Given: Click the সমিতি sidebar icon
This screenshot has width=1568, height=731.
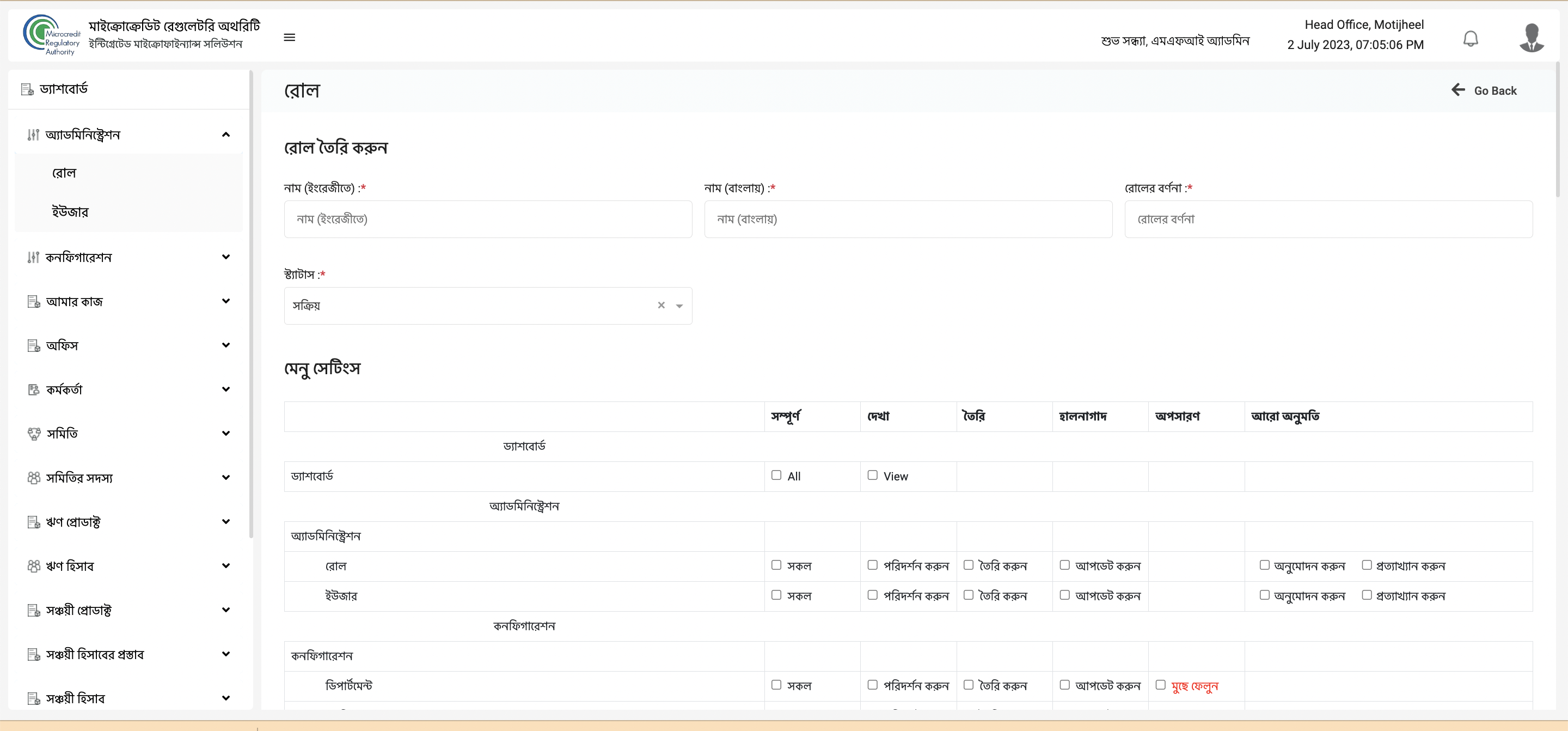Looking at the screenshot, I should [34, 434].
